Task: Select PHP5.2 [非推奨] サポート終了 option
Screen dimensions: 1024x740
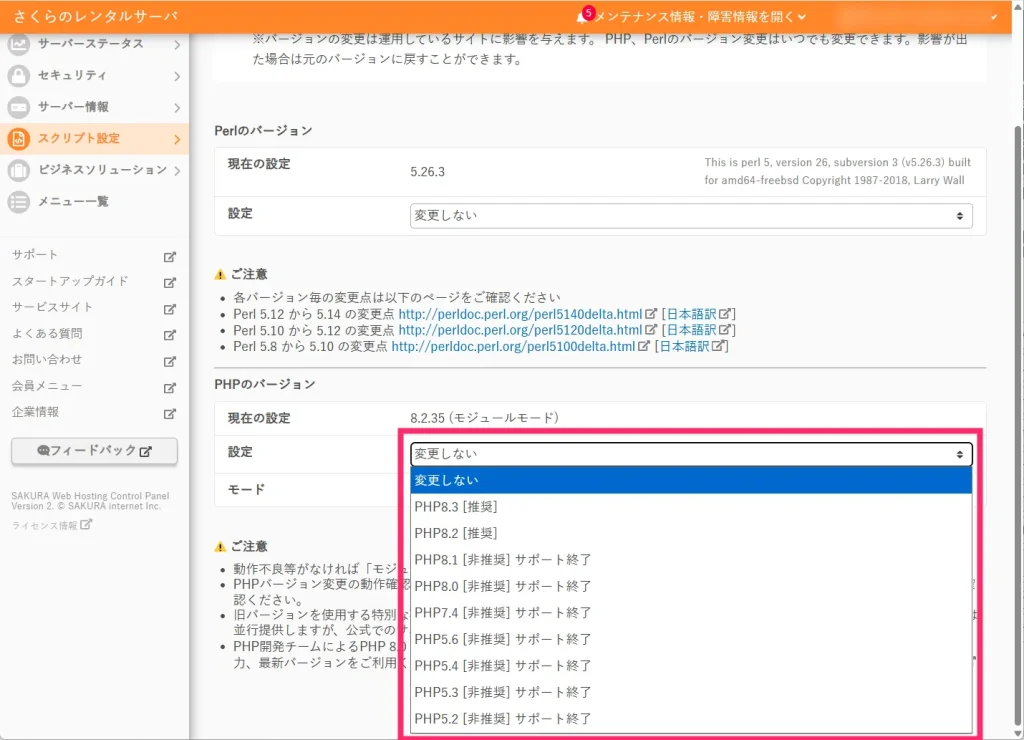Action: tap(691, 718)
